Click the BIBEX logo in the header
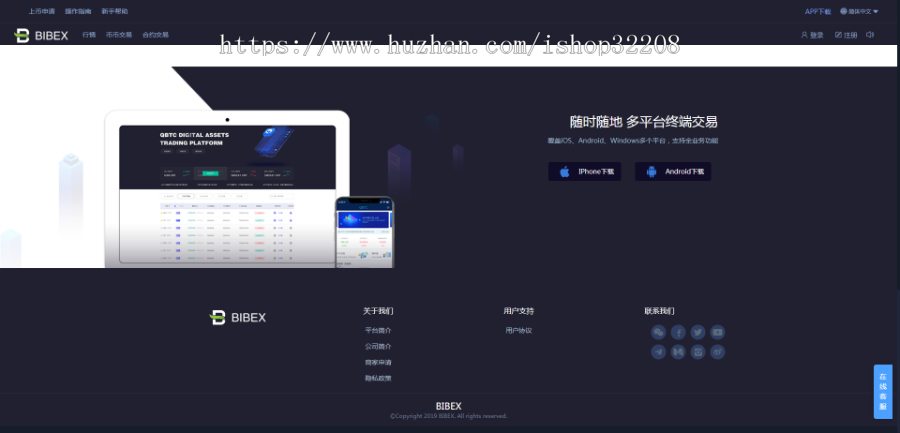 pyautogui.click(x=41, y=35)
